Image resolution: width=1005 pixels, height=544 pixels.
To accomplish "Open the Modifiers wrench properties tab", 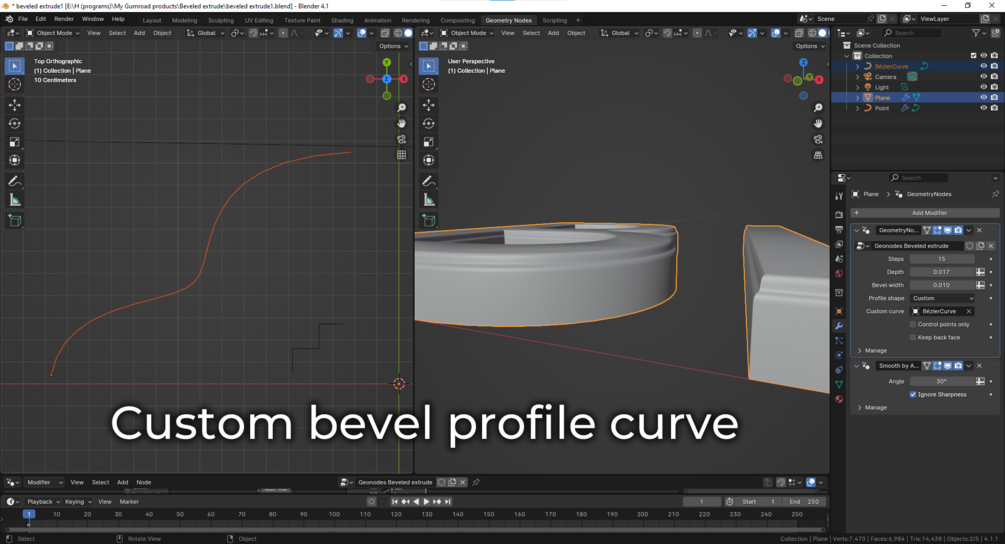I will point(839,326).
